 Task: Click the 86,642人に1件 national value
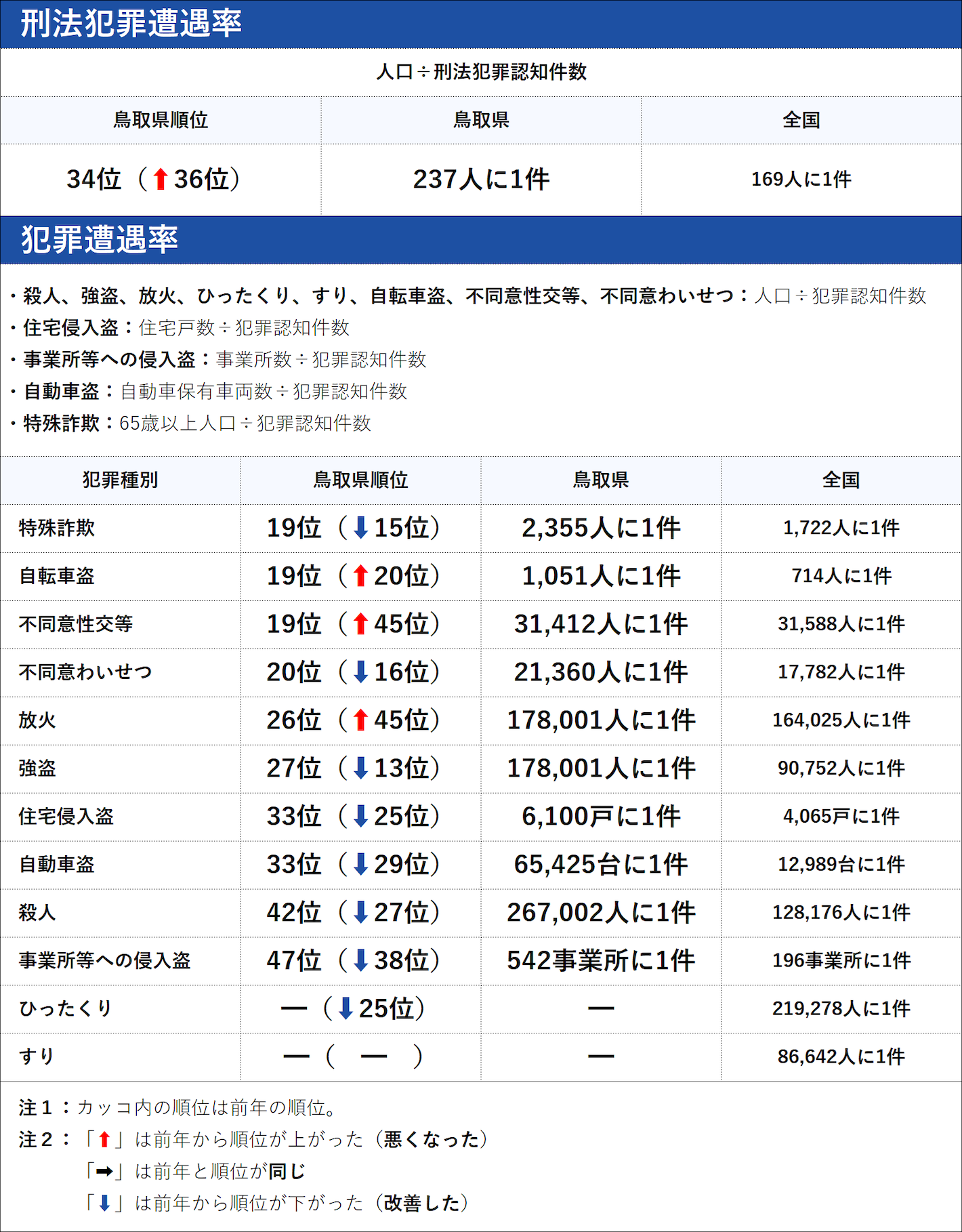click(x=841, y=1057)
